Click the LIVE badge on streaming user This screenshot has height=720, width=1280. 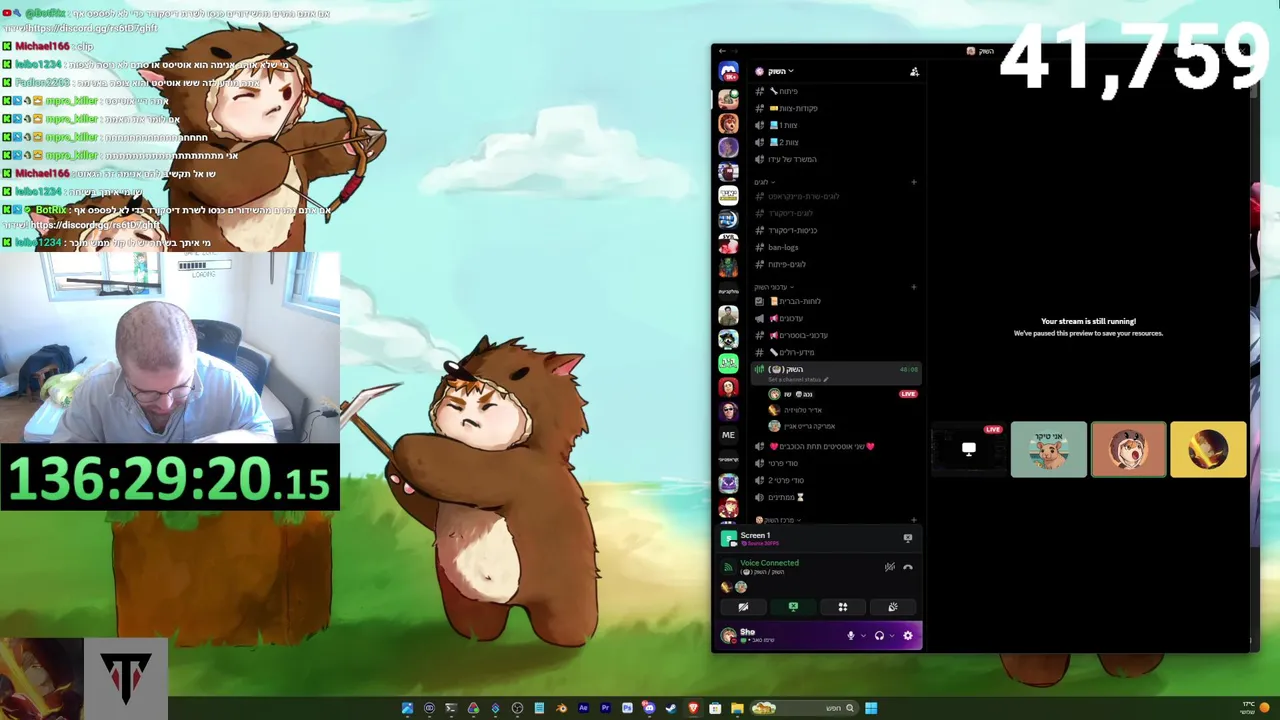(x=908, y=394)
